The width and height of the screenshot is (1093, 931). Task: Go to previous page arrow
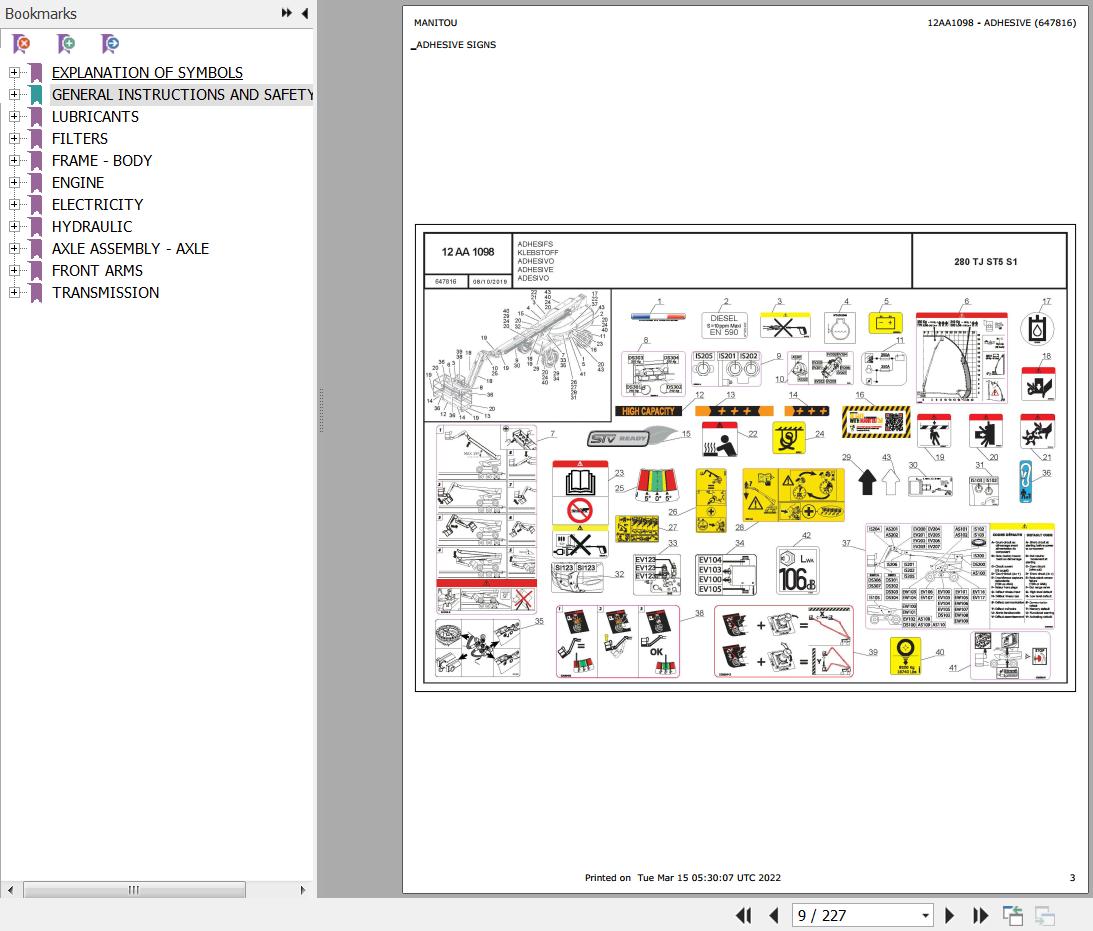tap(774, 915)
